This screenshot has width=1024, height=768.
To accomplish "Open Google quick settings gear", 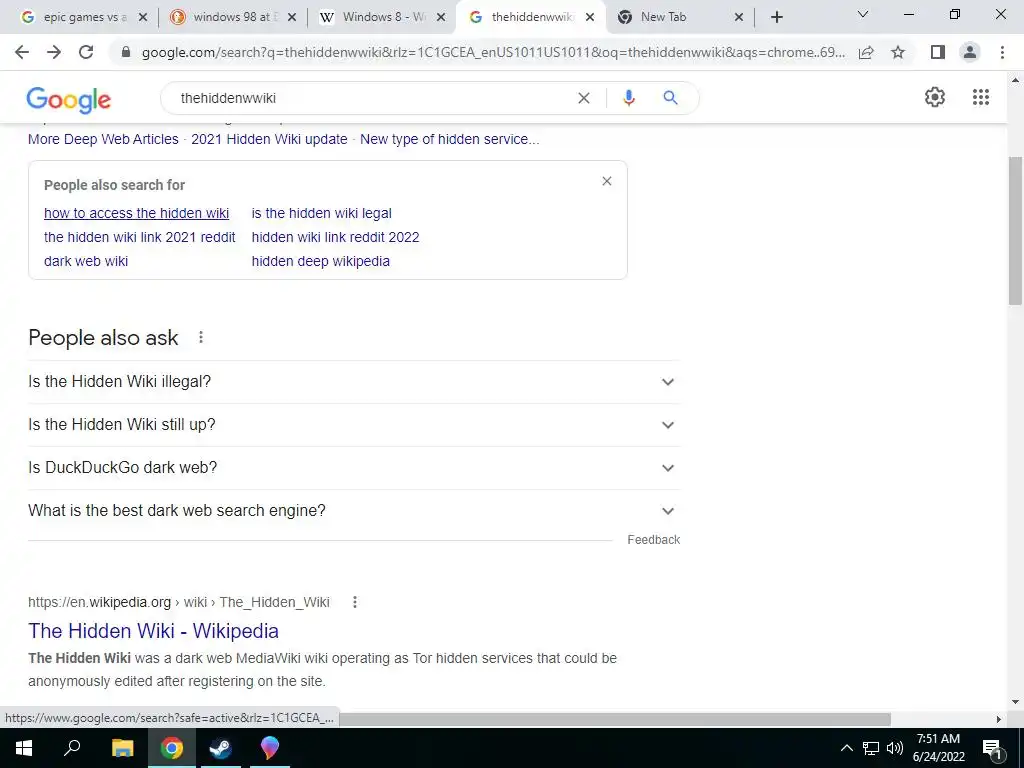I will click(935, 97).
